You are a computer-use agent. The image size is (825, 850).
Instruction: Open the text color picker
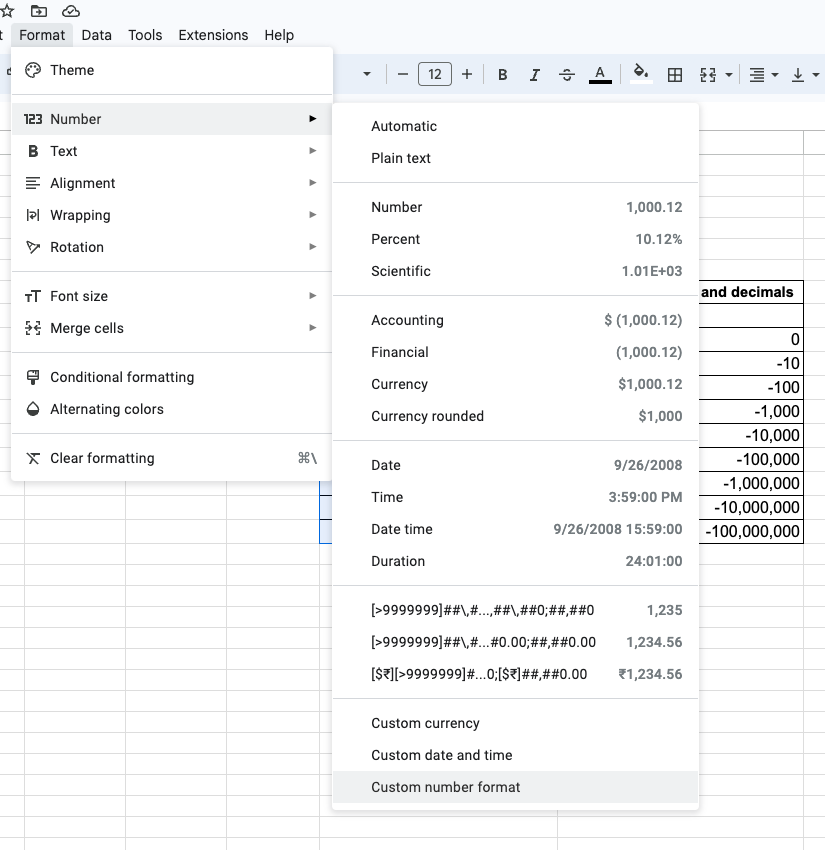(599, 74)
